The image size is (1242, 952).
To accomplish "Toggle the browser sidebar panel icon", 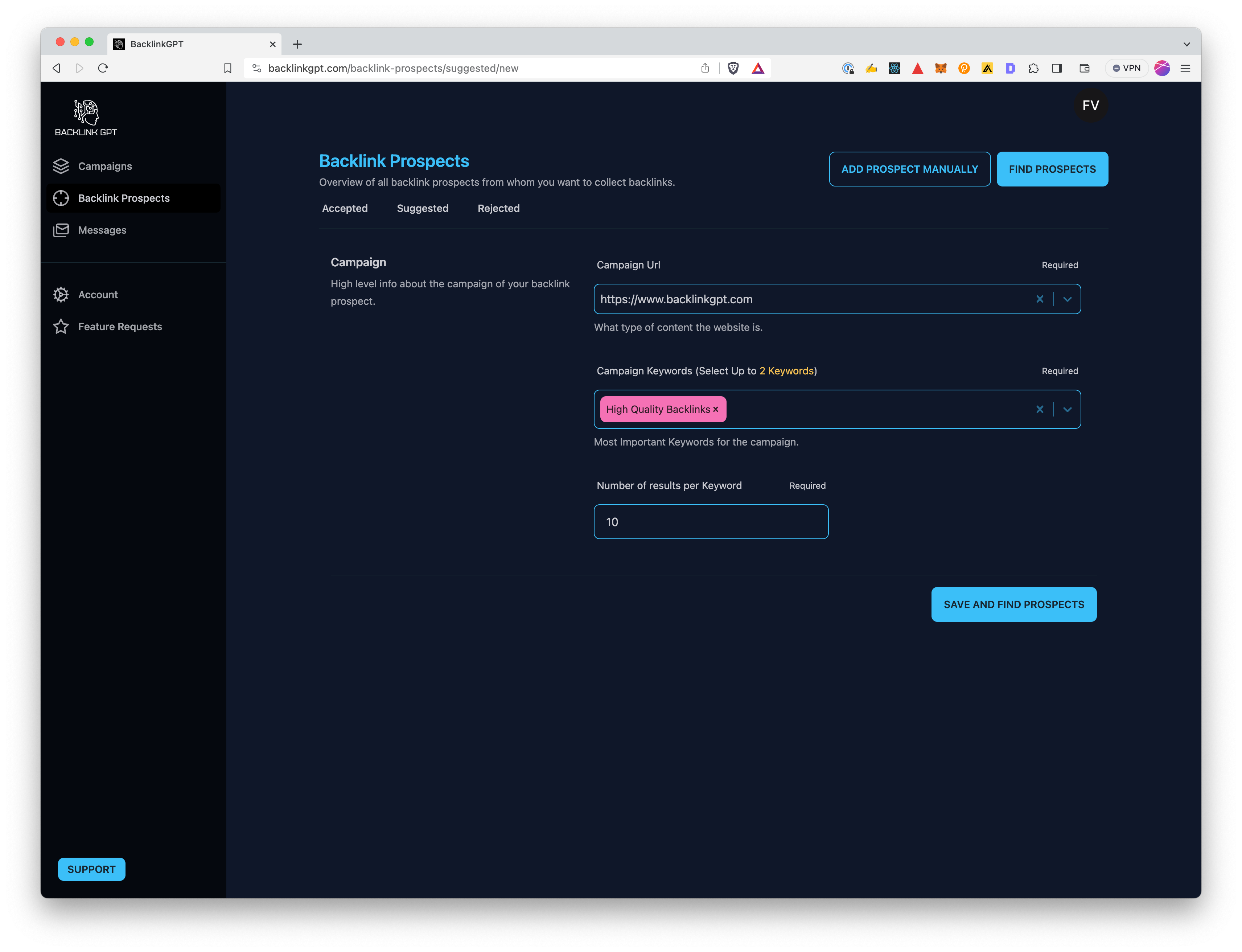I will (1057, 68).
